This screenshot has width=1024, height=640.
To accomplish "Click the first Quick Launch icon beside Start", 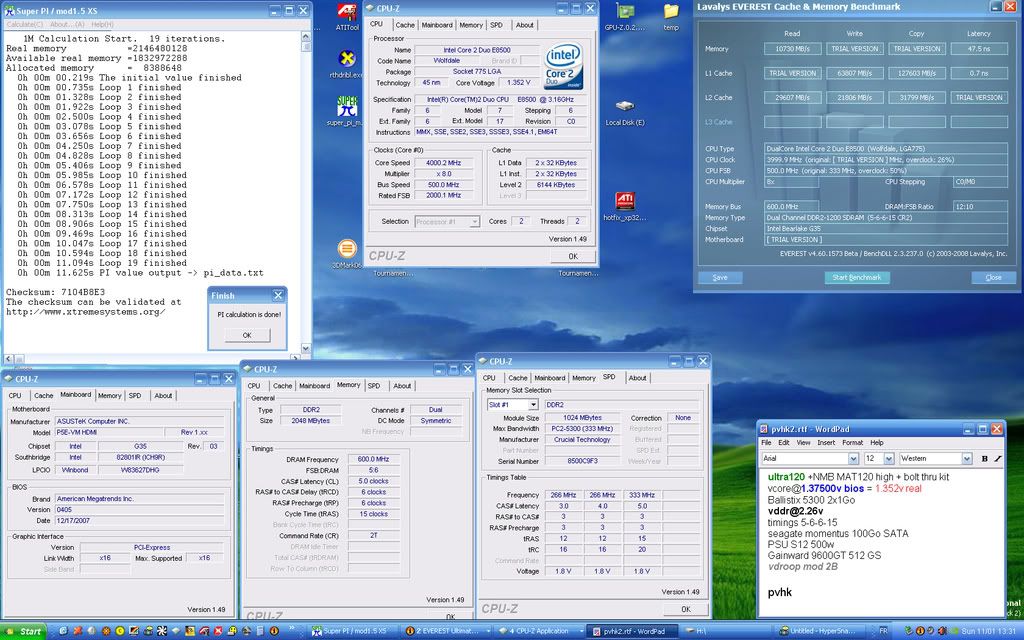I will 63,631.
